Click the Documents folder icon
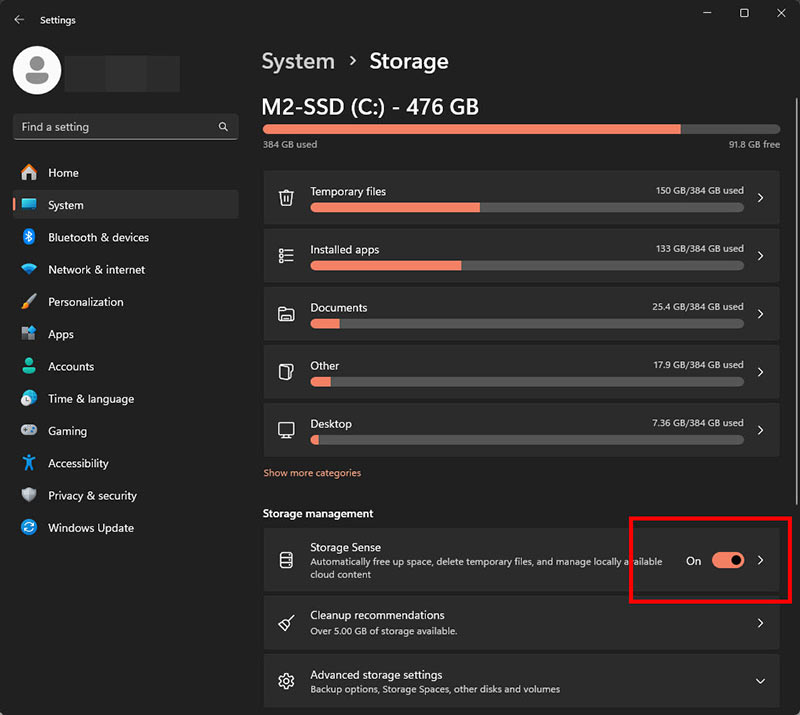Screen dimensions: 800x715 click(x=286, y=314)
